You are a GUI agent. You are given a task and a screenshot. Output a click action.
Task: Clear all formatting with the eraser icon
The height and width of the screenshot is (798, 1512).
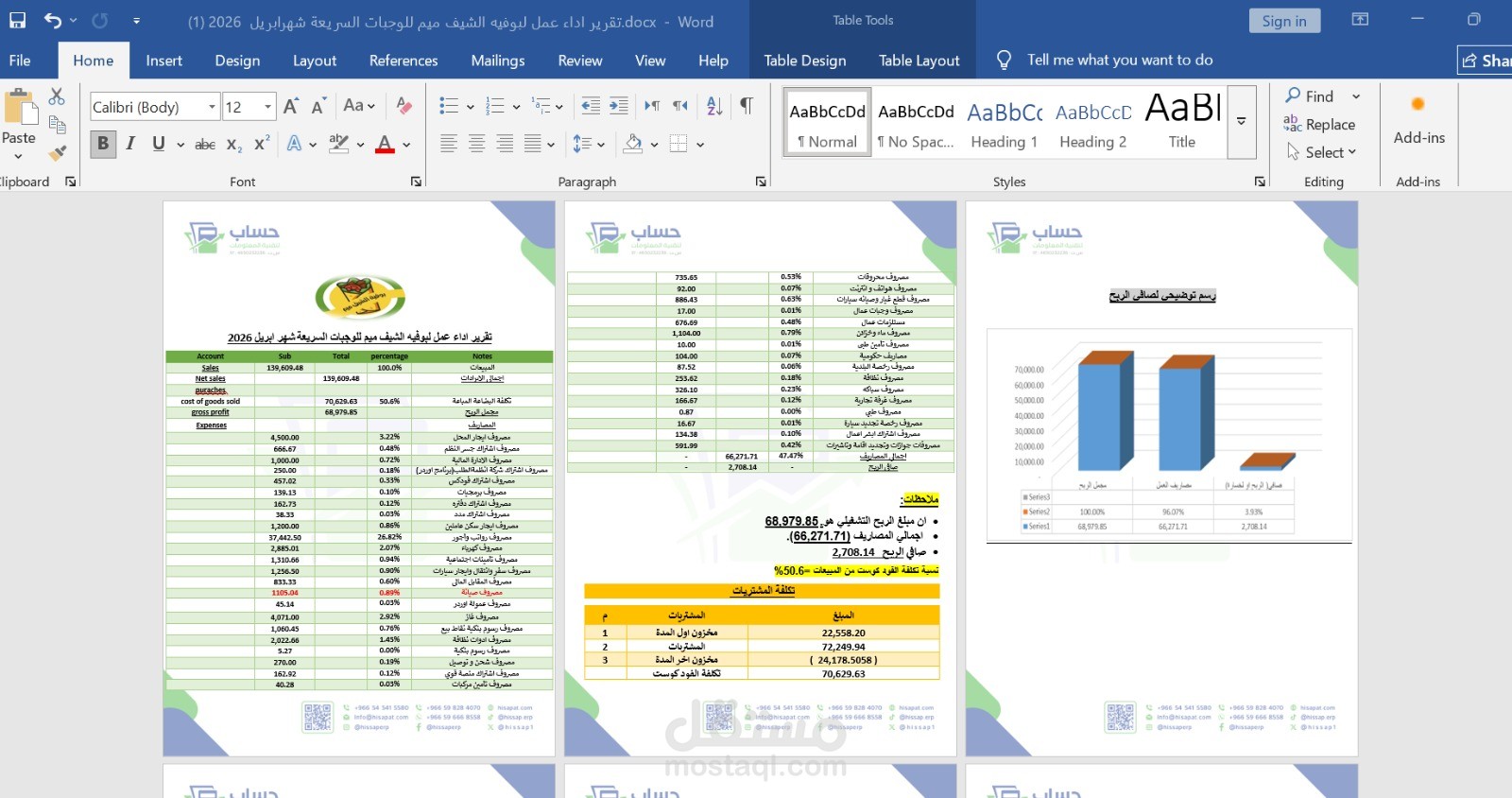point(404,106)
